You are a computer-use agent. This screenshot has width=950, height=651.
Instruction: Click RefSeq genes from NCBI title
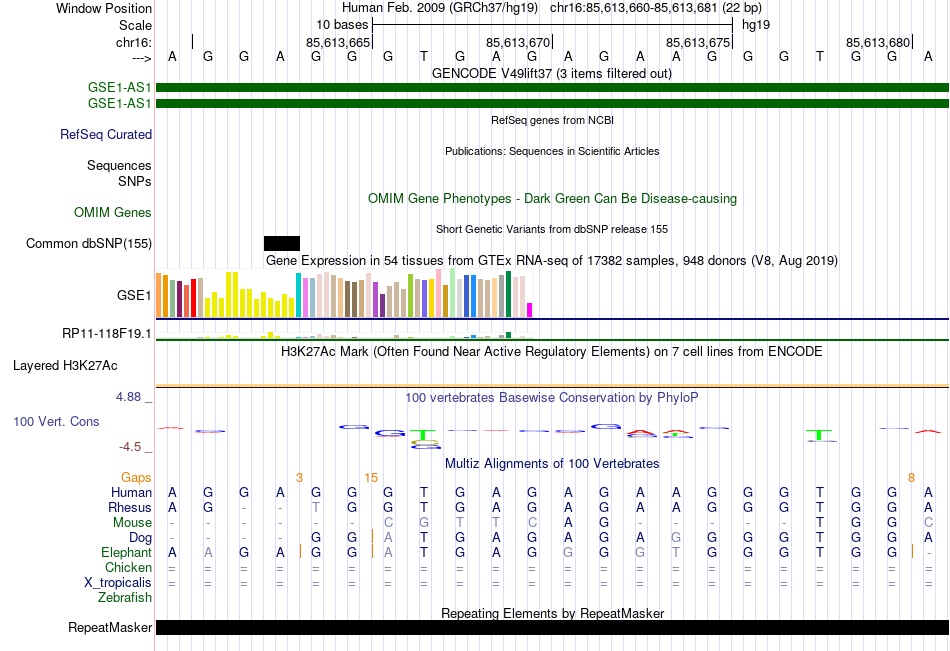(553, 120)
